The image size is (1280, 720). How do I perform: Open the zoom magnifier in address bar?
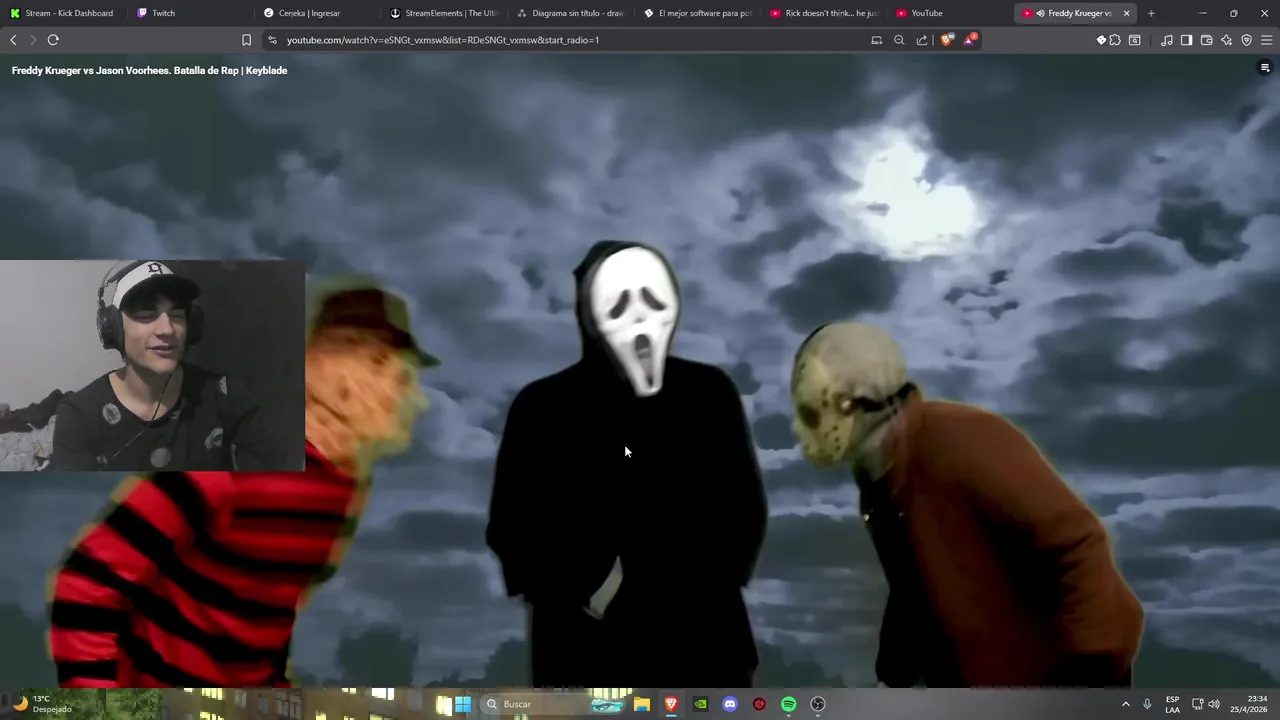[x=899, y=40]
